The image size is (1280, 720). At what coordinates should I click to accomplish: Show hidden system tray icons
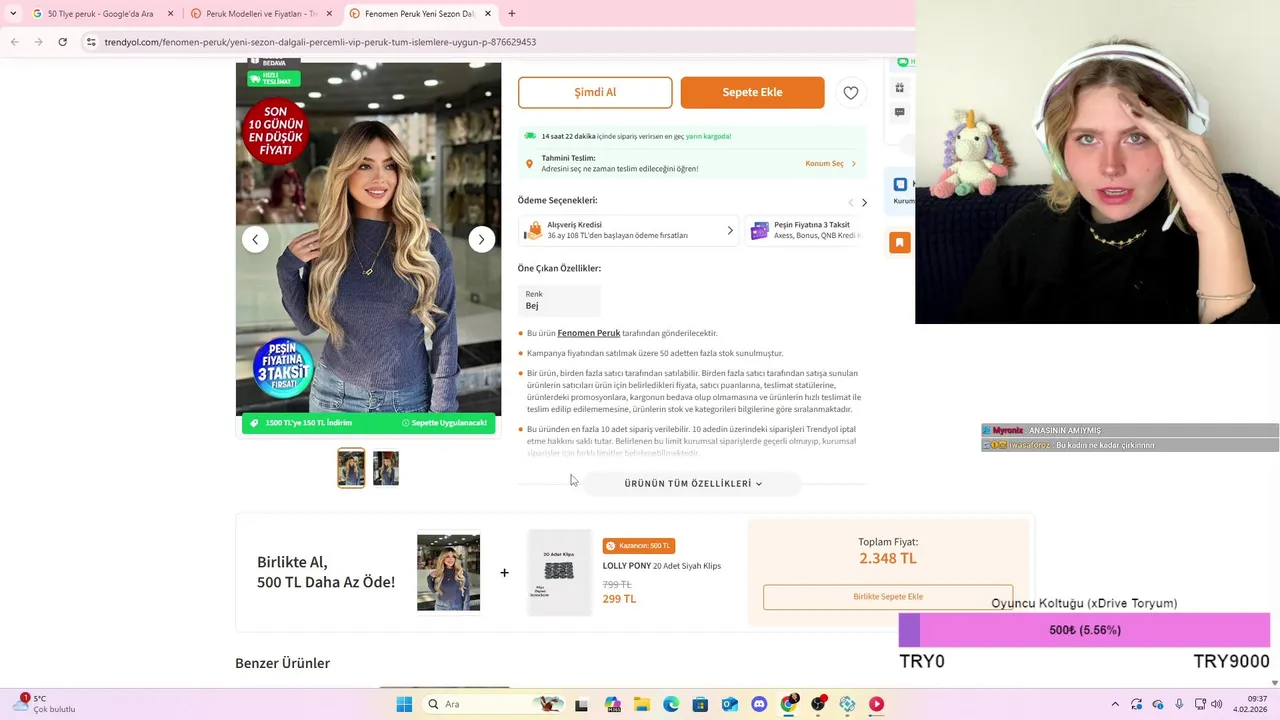1115,704
